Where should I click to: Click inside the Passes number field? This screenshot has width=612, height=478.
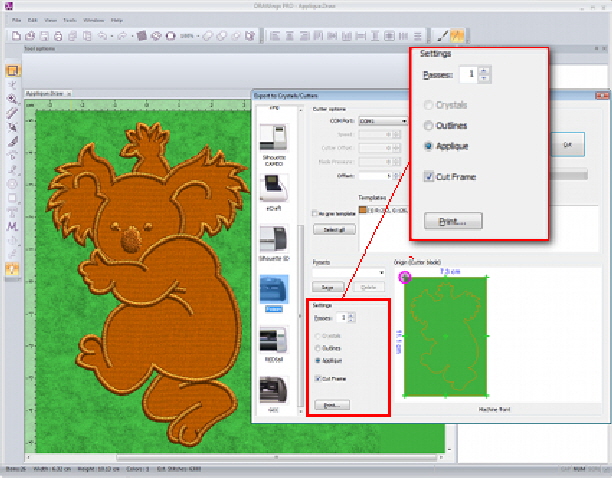coord(341,318)
